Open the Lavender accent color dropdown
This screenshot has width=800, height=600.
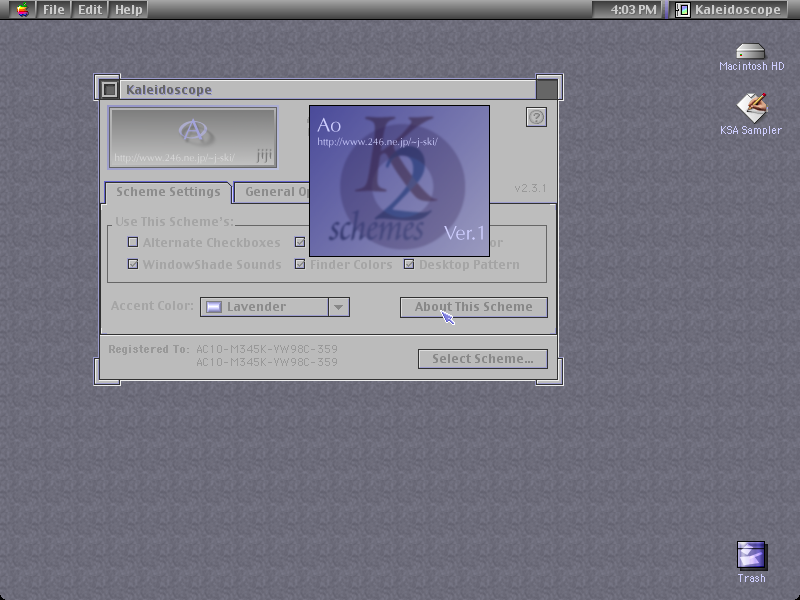point(274,307)
